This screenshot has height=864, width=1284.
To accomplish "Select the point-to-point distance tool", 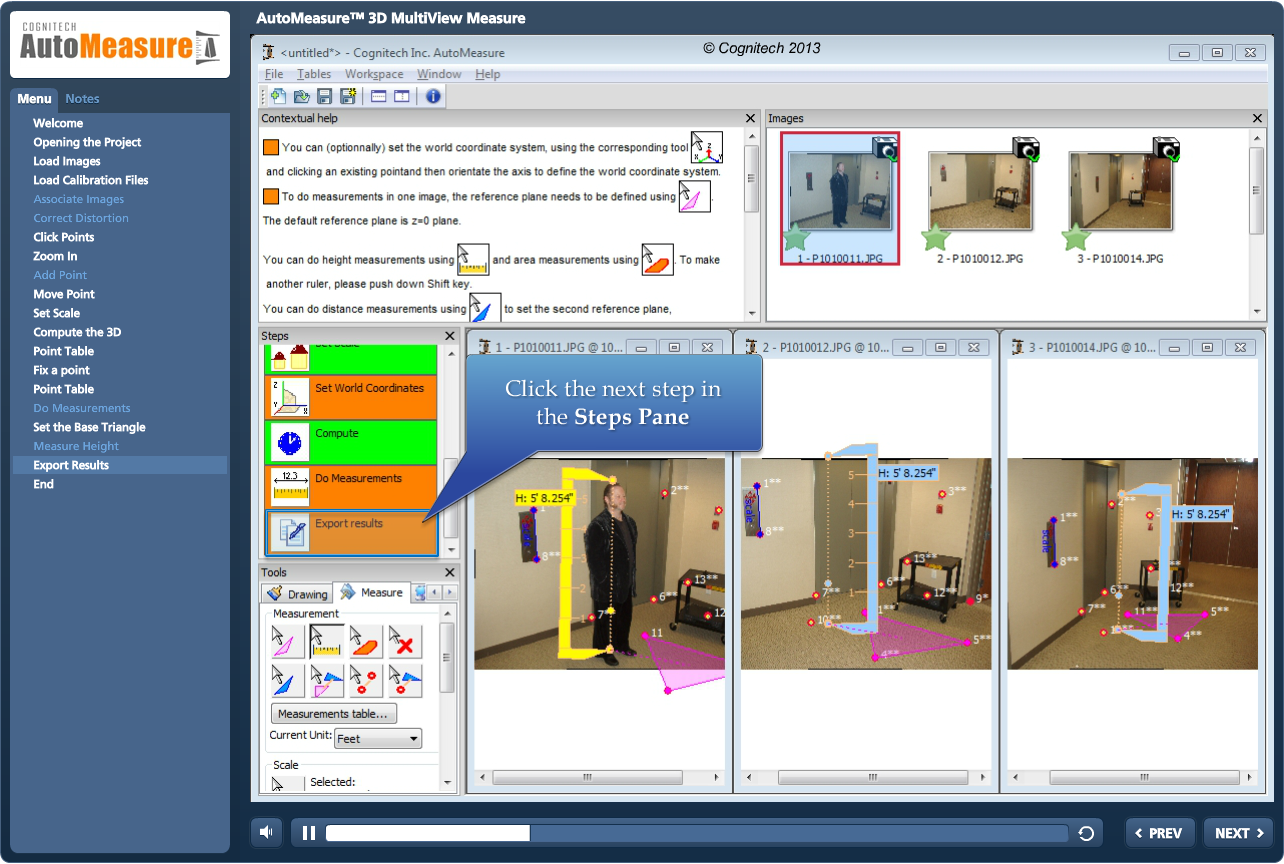I will click(366, 681).
